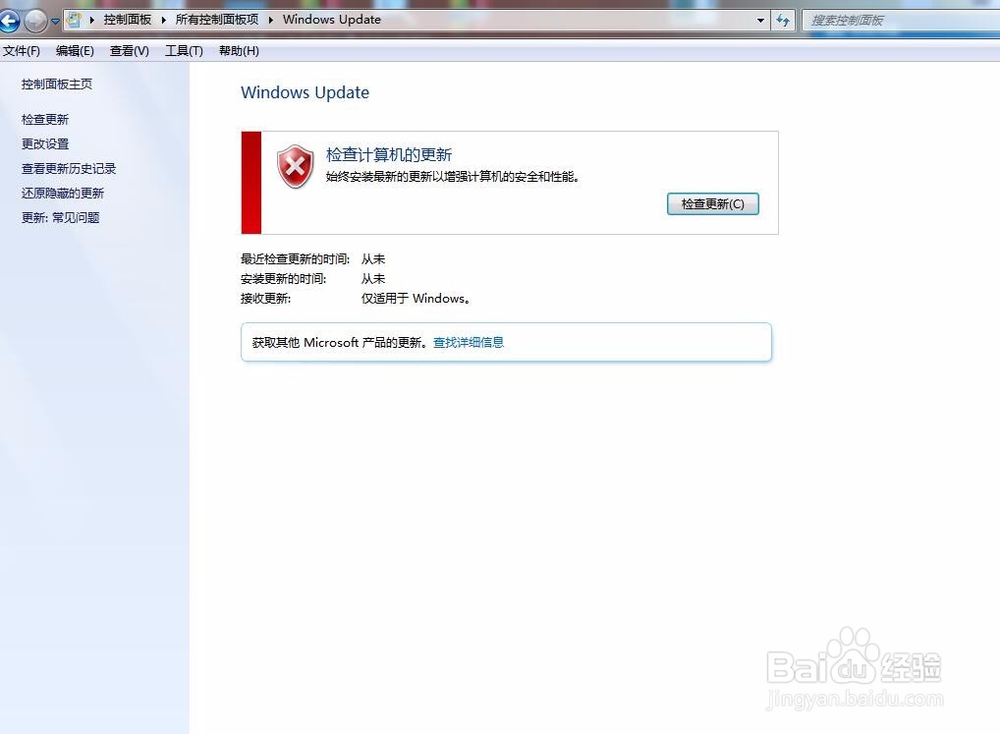Open 检查更新 from the sidebar
This screenshot has height=734, width=1000.
45,119
